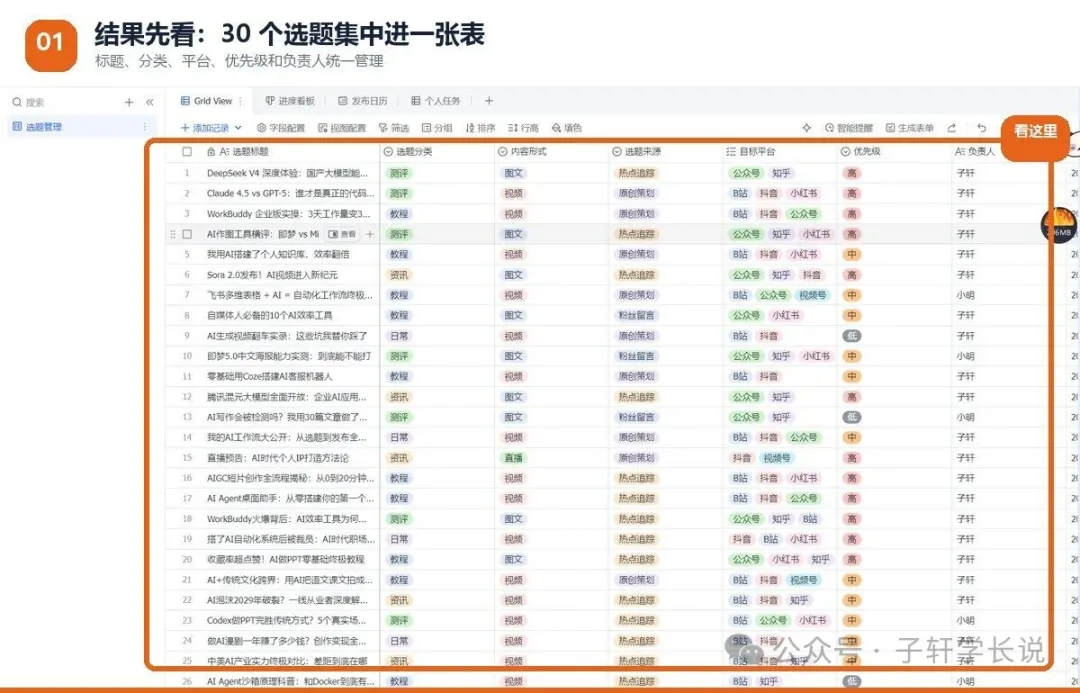Open the options dots next to Grid View
Screen dimensions: 1080x693
240,101
